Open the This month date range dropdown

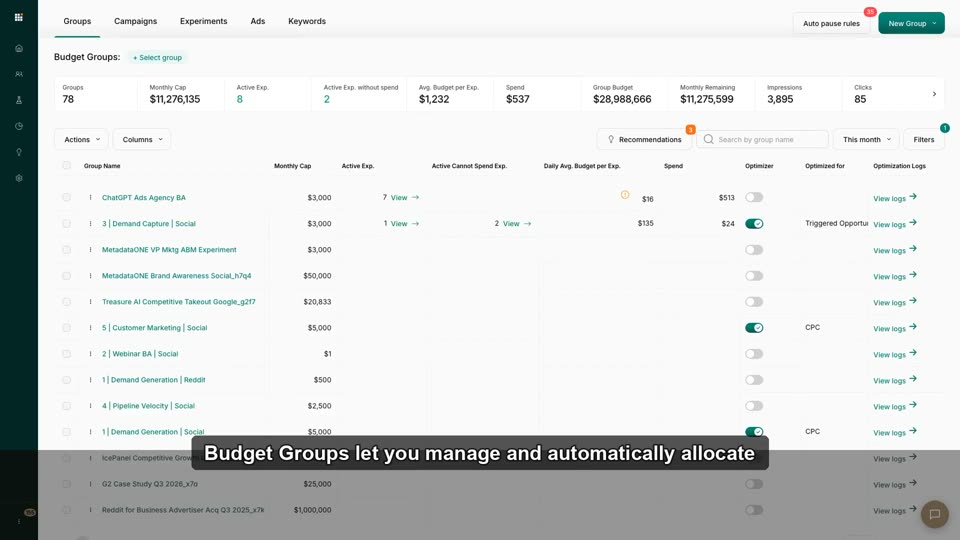(866, 140)
